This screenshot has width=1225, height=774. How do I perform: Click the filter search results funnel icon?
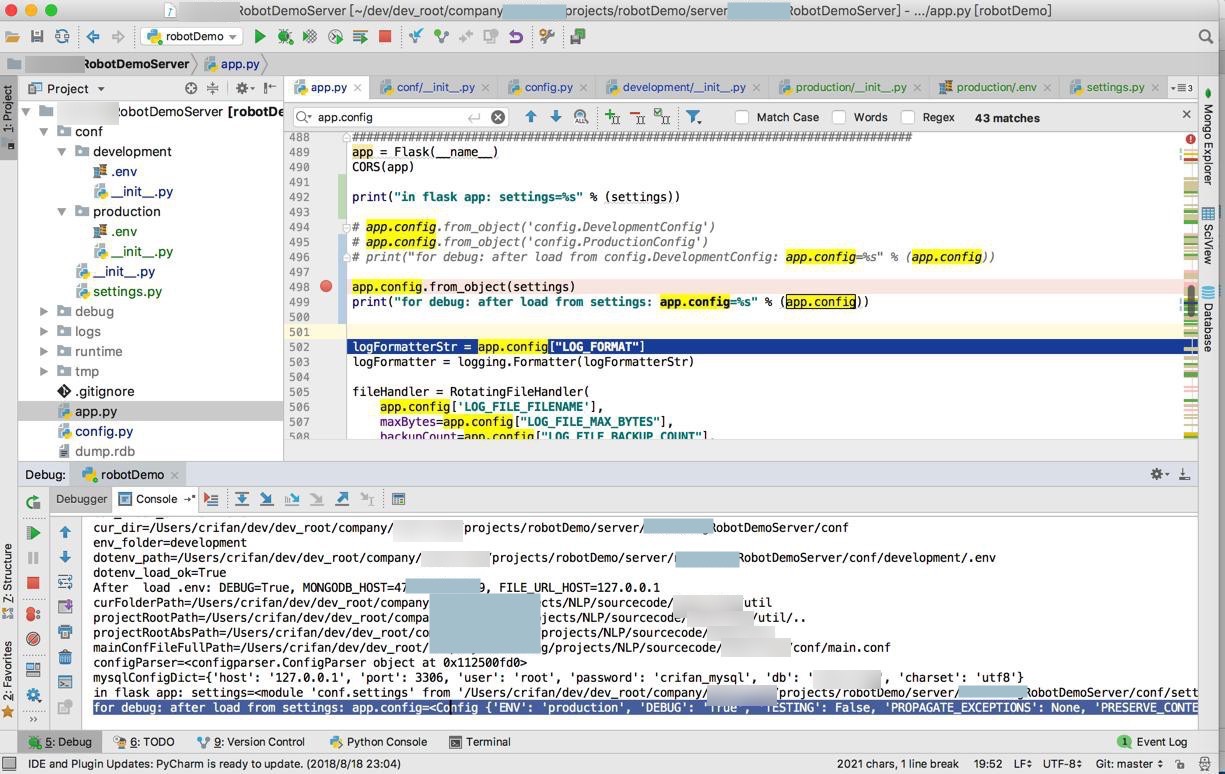pyautogui.click(x=693, y=117)
